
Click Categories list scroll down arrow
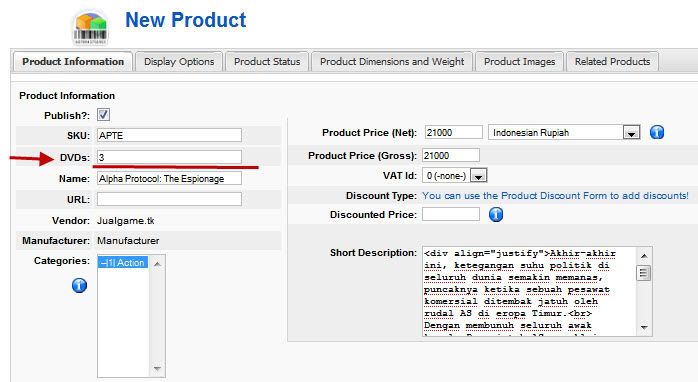(x=157, y=368)
